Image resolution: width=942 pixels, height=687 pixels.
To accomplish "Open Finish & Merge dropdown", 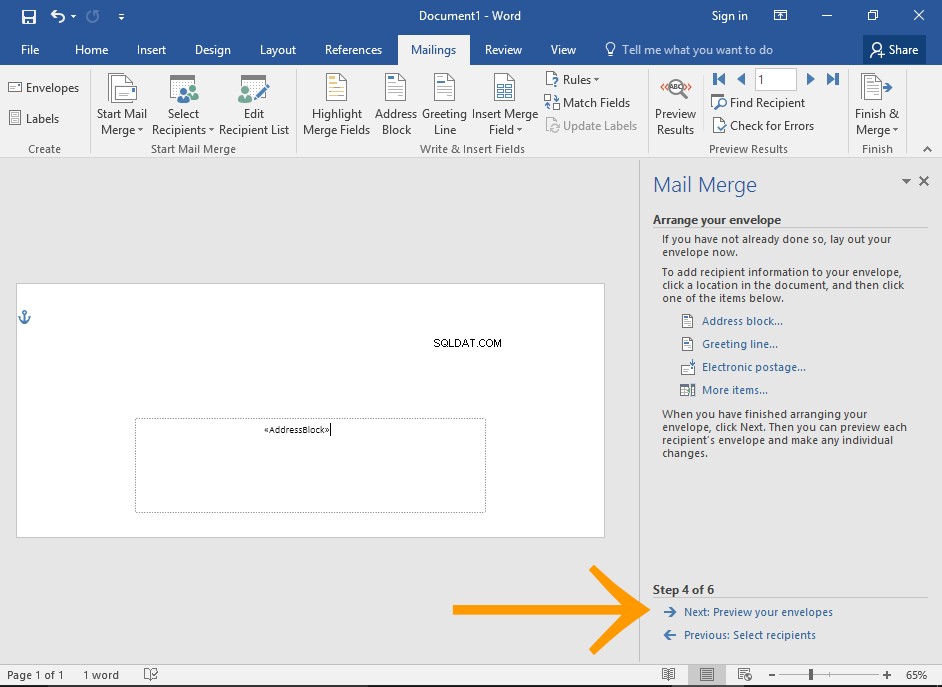I will (877, 104).
